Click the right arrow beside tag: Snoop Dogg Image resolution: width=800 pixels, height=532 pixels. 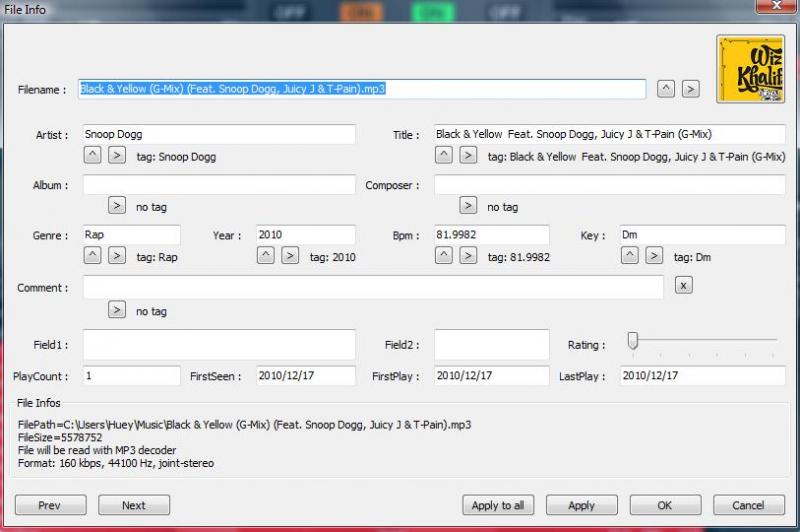[117, 155]
